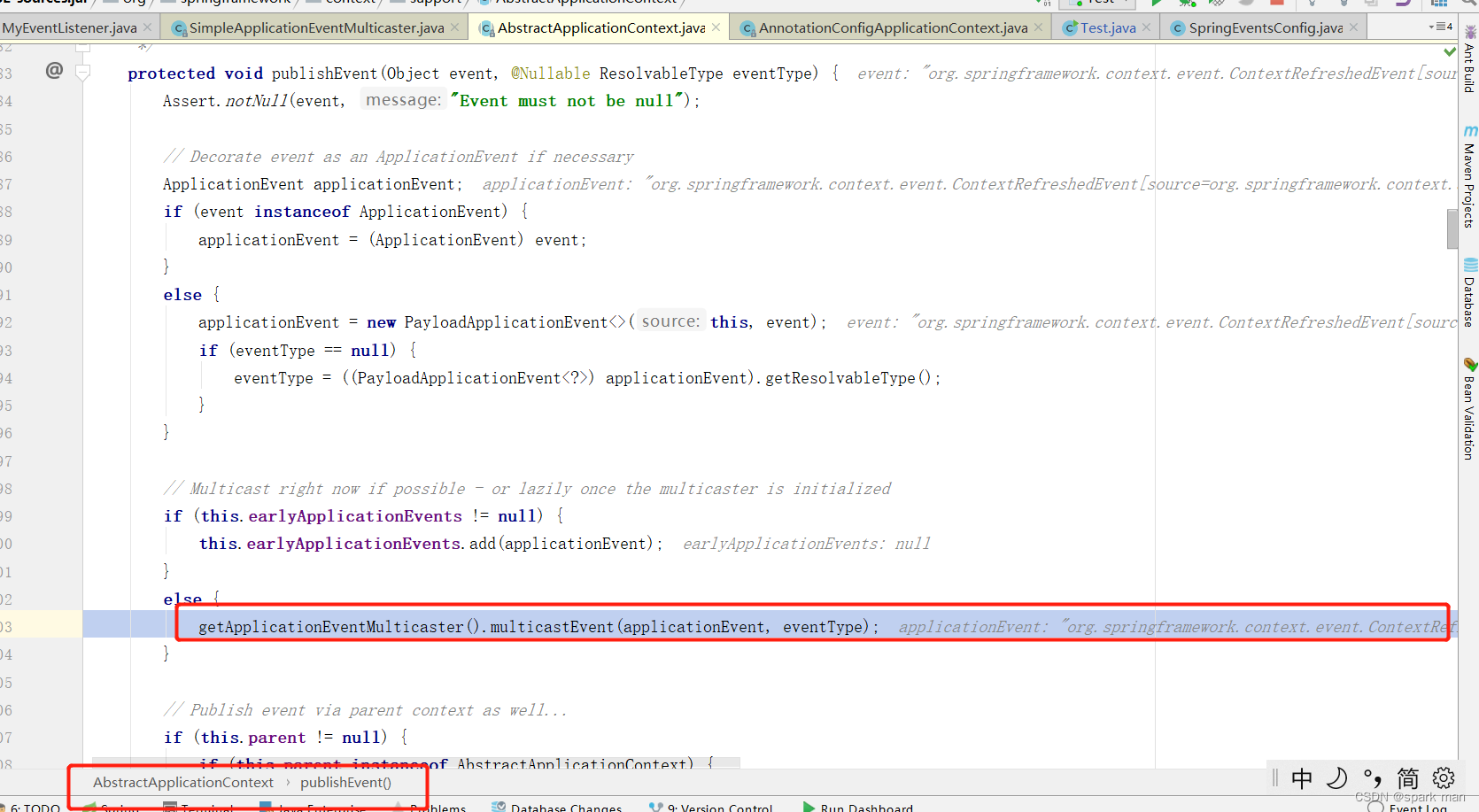The image size is (1479, 812).
Task: Toggle the IME Chinese/English mode (中)
Action: [x=1302, y=778]
